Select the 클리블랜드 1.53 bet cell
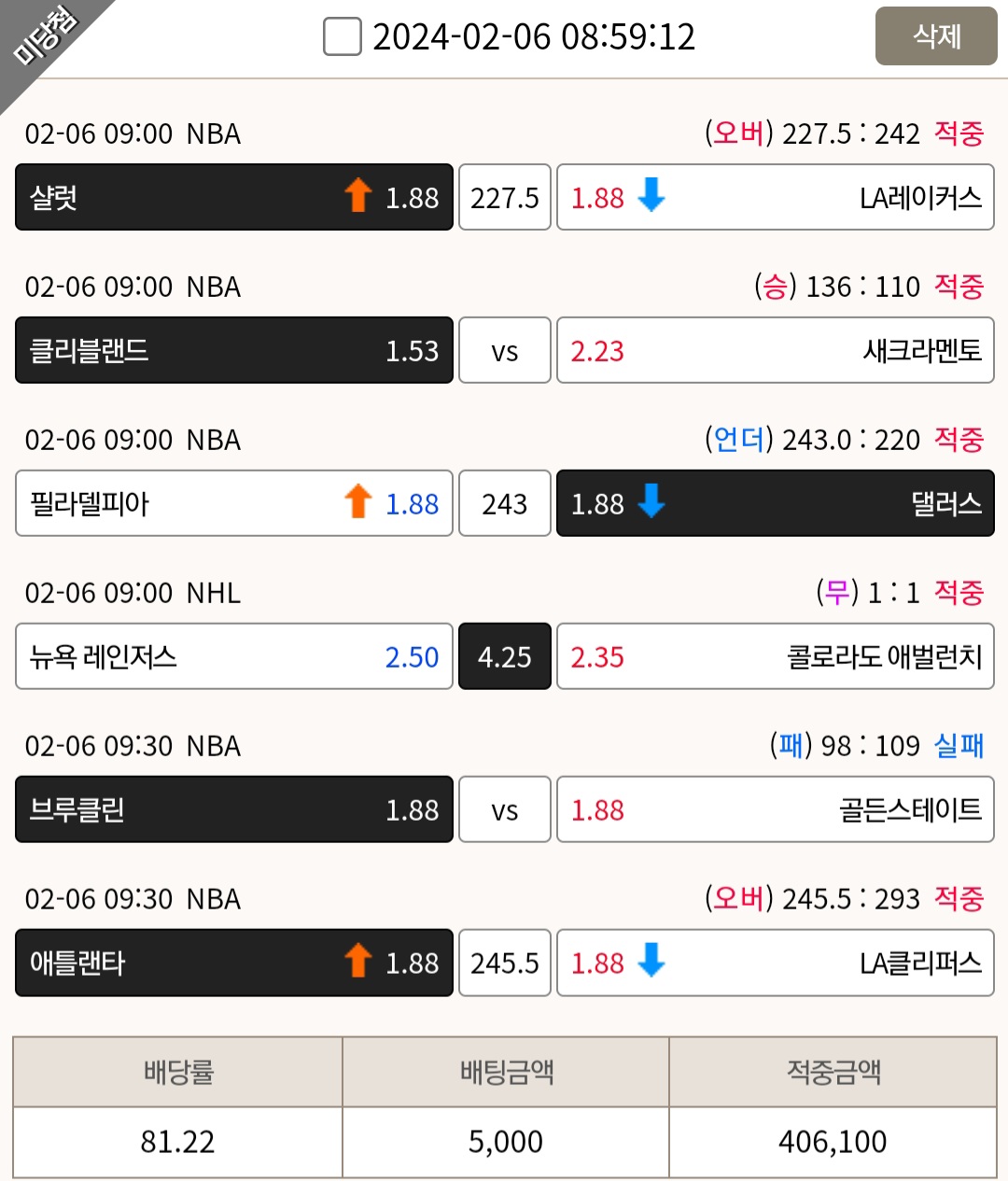The height and width of the screenshot is (1181, 1008). pyautogui.click(x=234, y=350)
